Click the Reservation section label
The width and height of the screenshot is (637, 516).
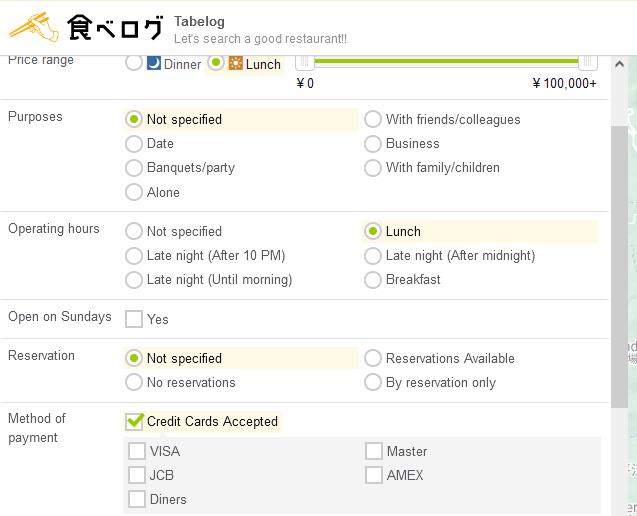point(41,356)
